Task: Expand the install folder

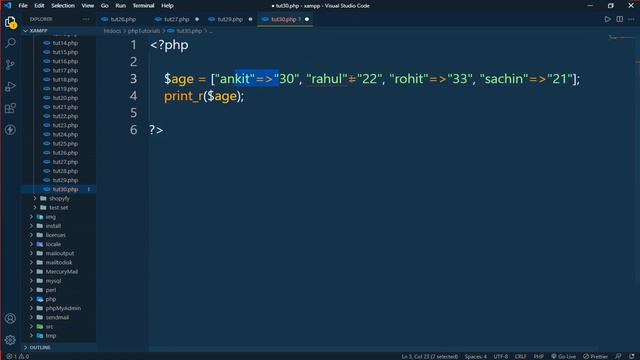Action: coord(53,226)
